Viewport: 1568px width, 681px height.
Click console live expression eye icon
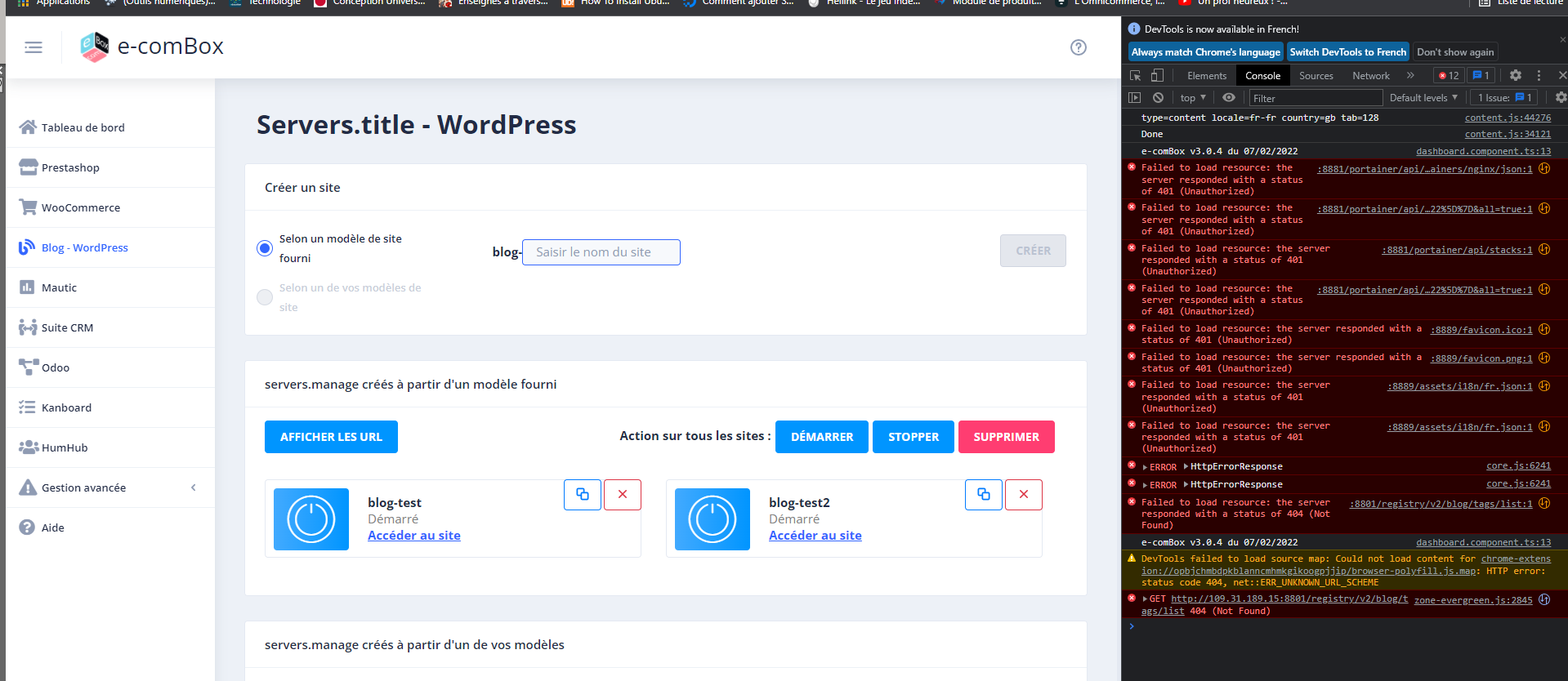click(x=1229, y=97)
